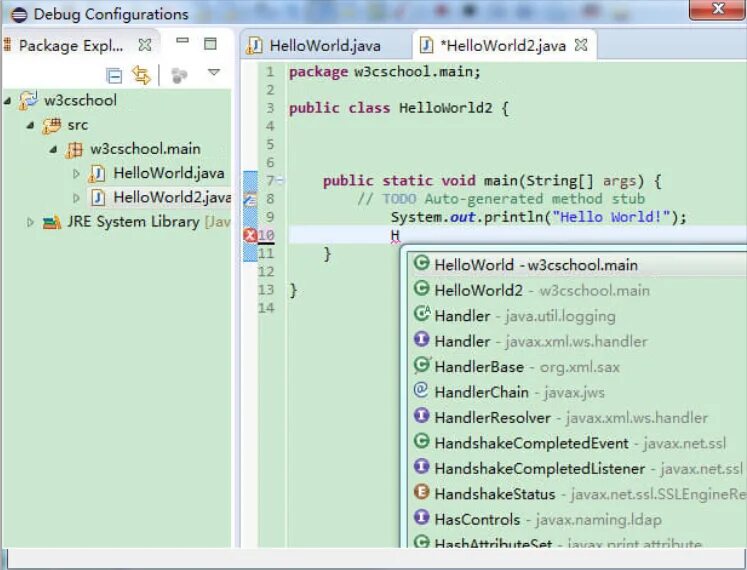Click the enum icon beside HandshakeStatus
Image resolution: width=747 pixels, height=570 pixels.
(x=421, y=491)
